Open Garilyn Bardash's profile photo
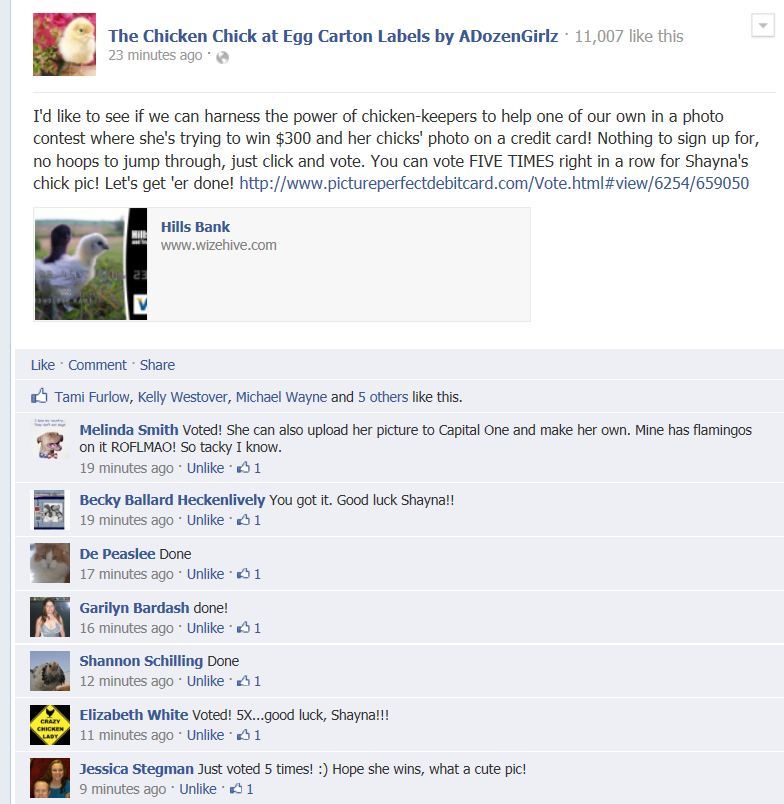 [x=50, y=617]
